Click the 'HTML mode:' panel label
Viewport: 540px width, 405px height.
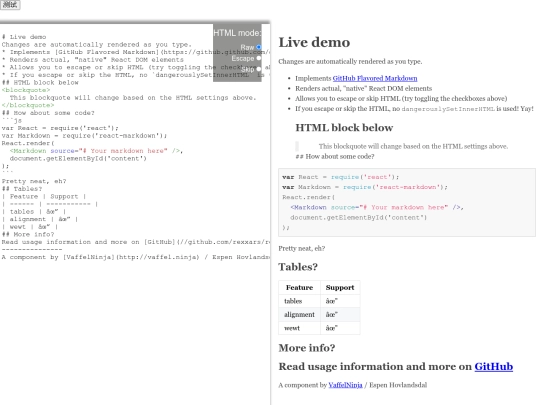tap(237, 33)
